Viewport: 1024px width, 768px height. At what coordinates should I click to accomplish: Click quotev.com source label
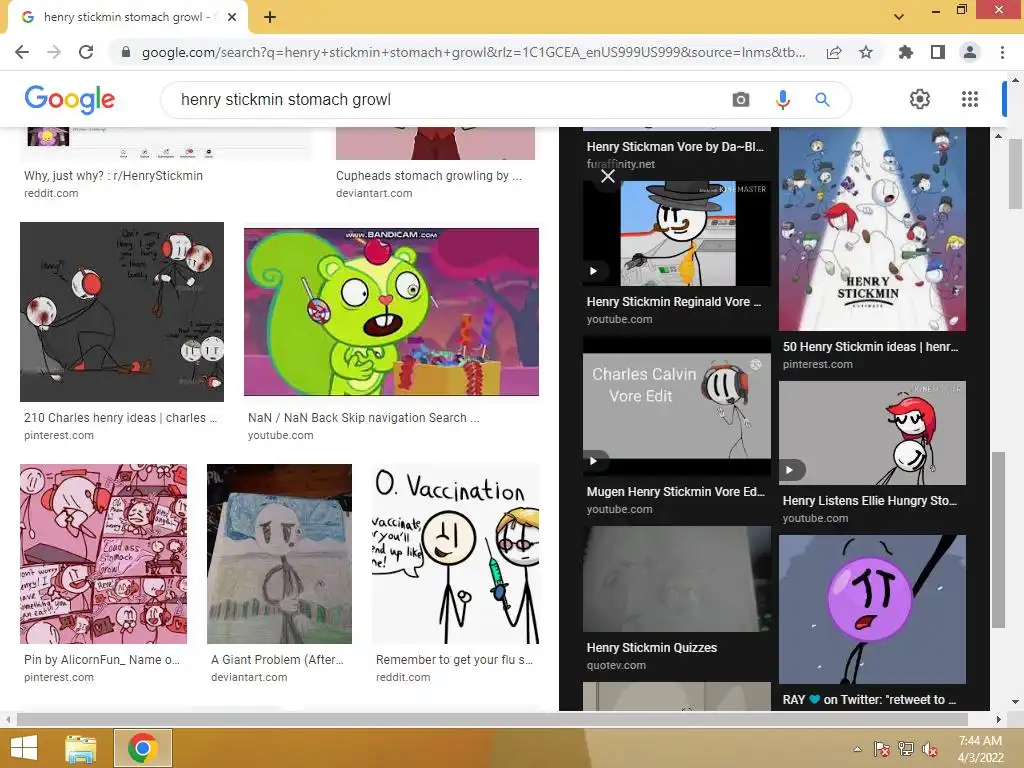[616, 665]
